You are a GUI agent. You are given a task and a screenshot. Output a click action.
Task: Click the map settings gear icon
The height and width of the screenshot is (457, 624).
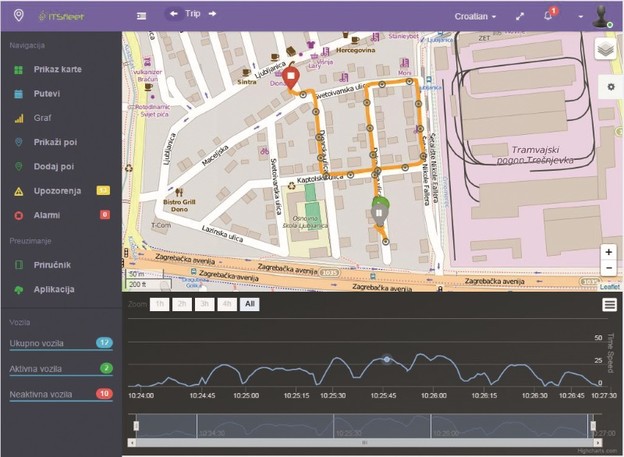[609, 87]
